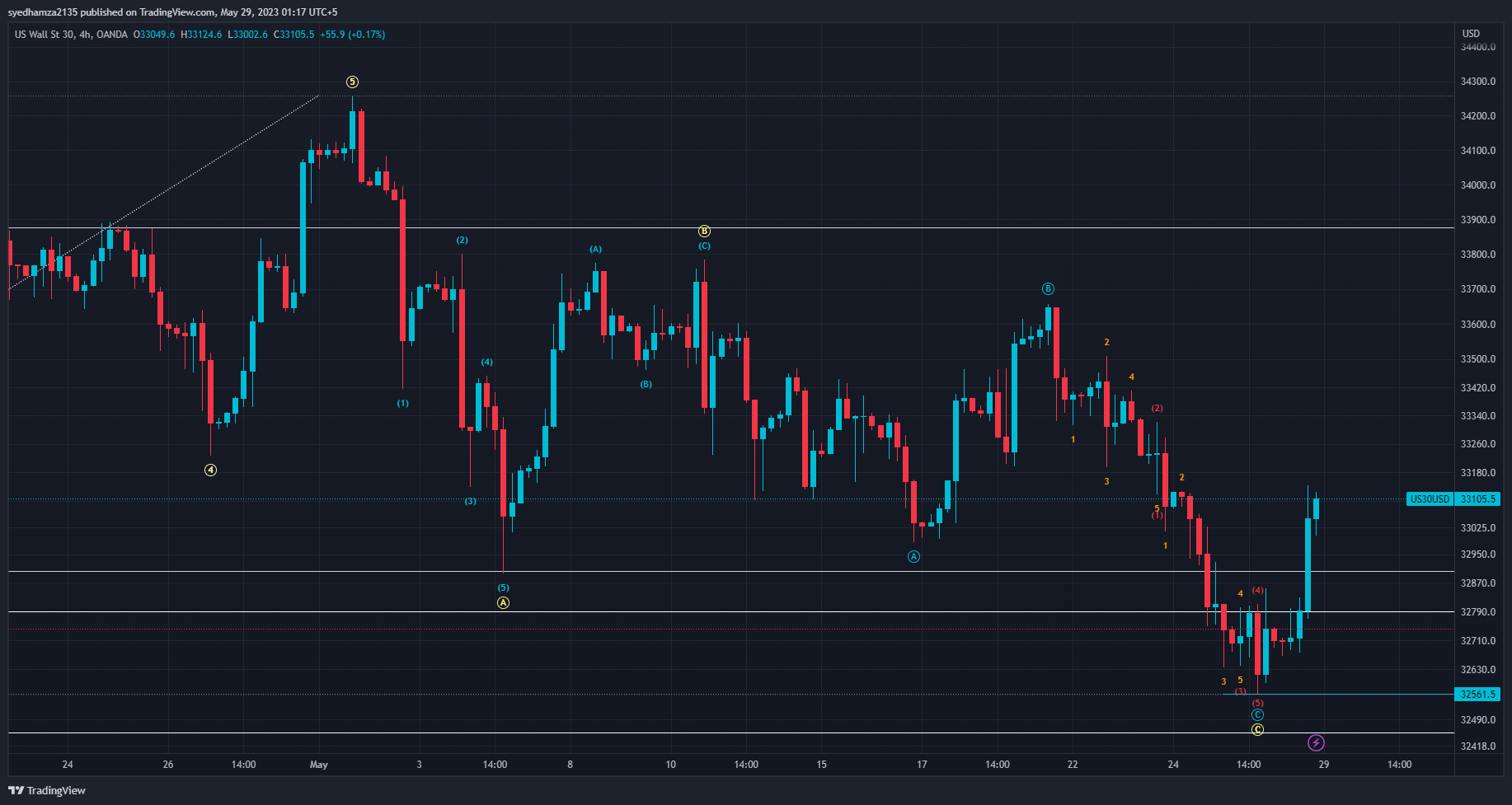This screenshot has height=805, width=1512.
Task: Click the USD currency label
Action: [1471, 34]
